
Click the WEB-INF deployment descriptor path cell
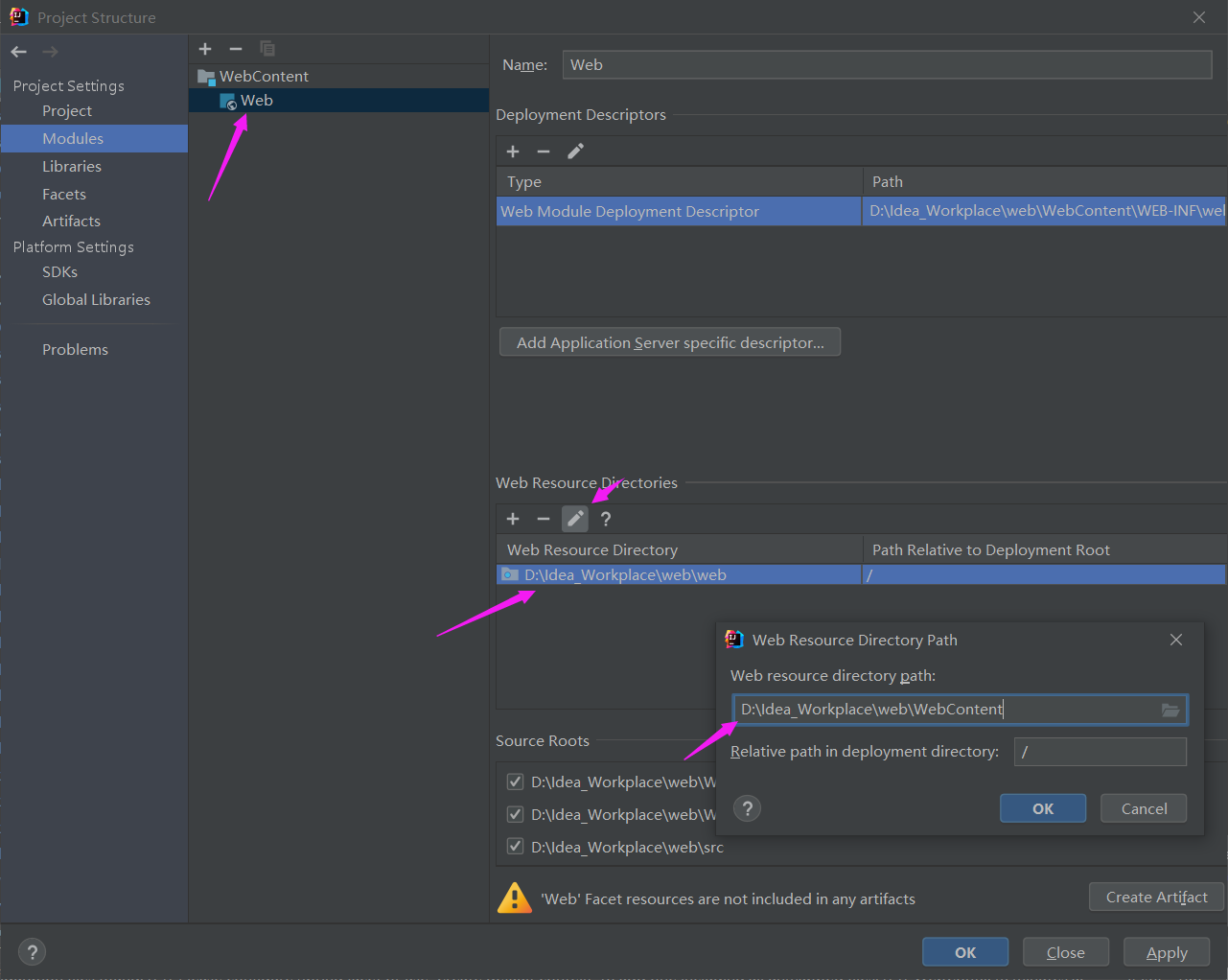pos(1045,211)
